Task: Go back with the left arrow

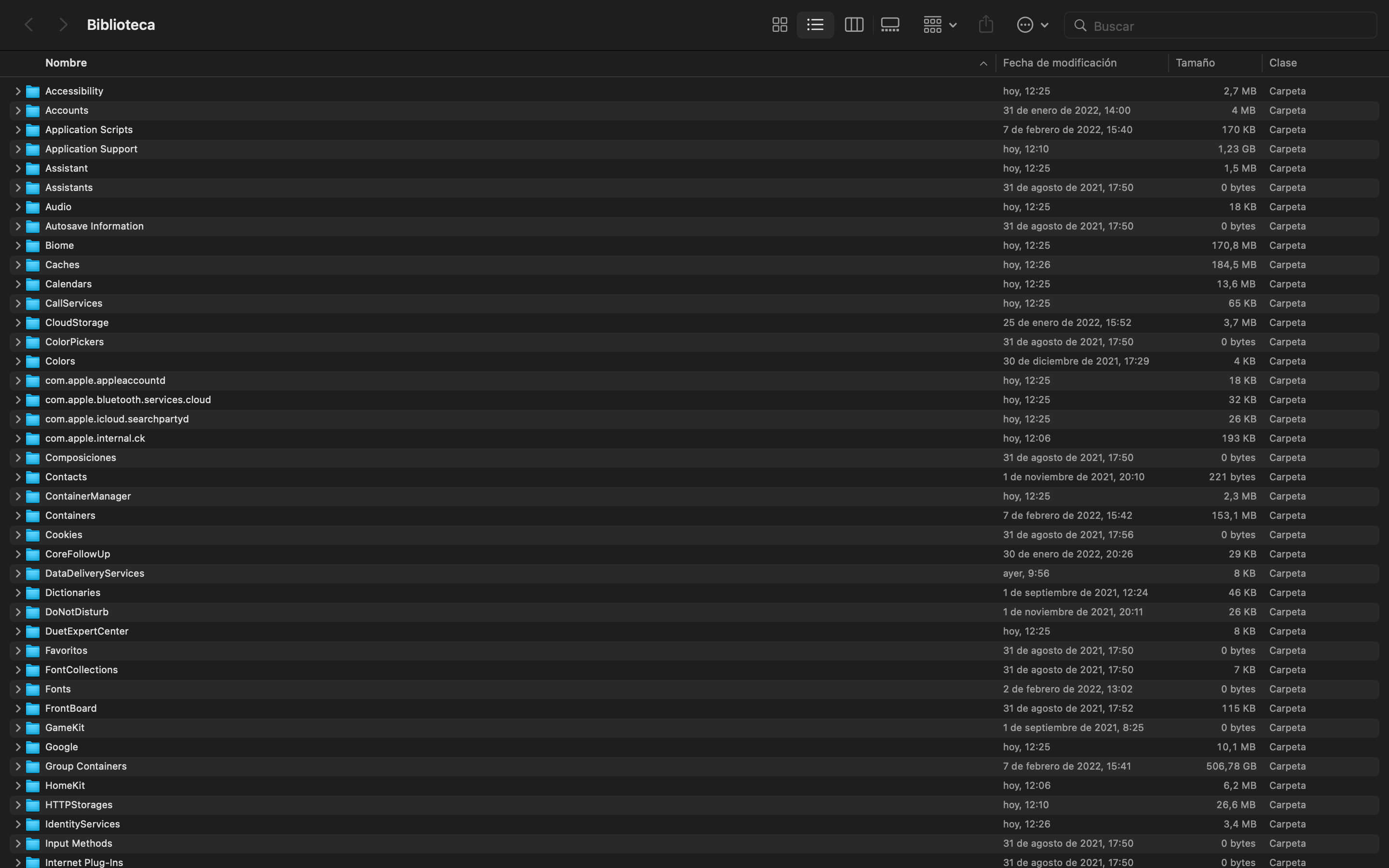Action: 29,25
